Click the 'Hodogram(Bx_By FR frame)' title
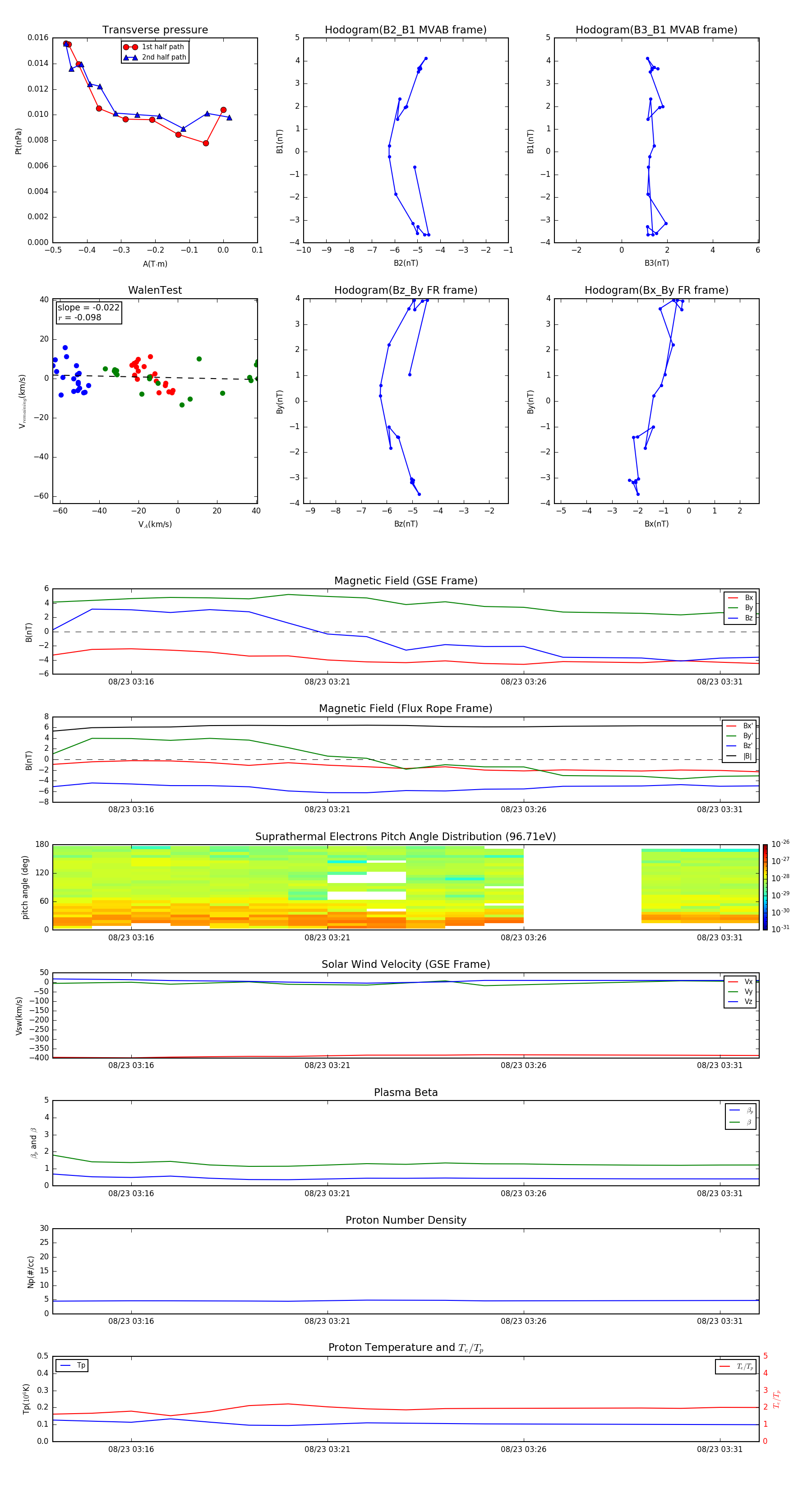Image resolution: width=812 pixels, height=1489 pixels. pos(656,290)
